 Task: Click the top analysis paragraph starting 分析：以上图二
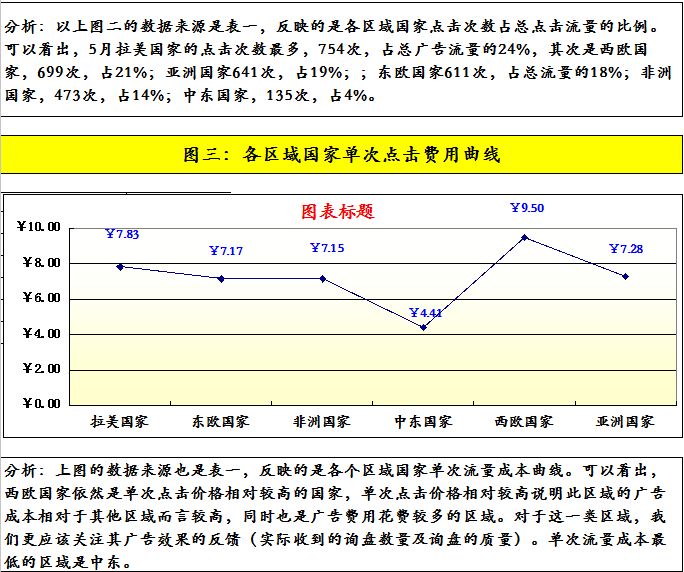point(338,61)
